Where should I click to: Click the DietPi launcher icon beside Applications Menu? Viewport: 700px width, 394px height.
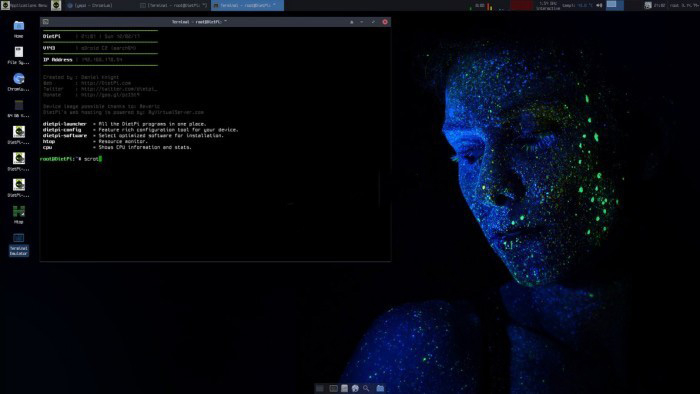(56, 5)
